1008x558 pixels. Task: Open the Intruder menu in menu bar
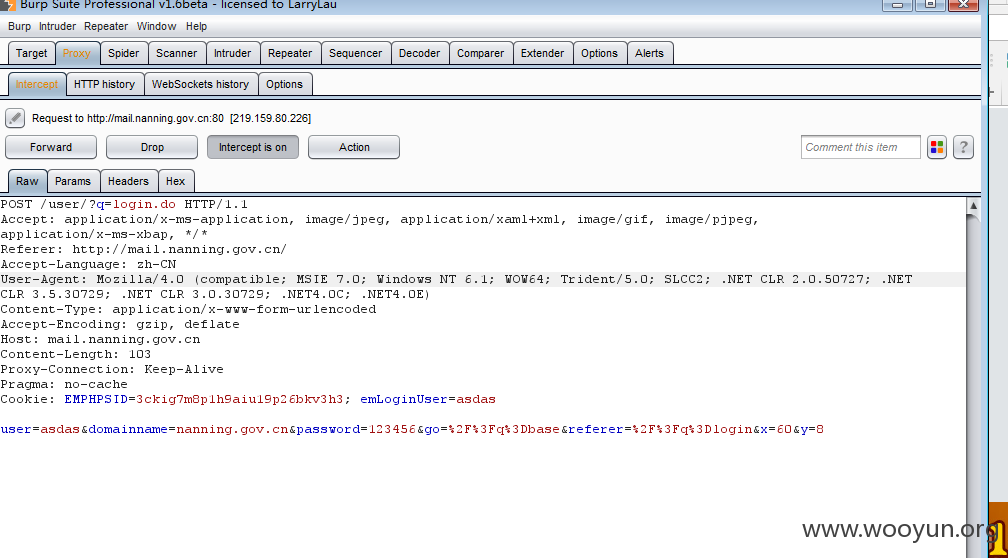tap(57, 26)
